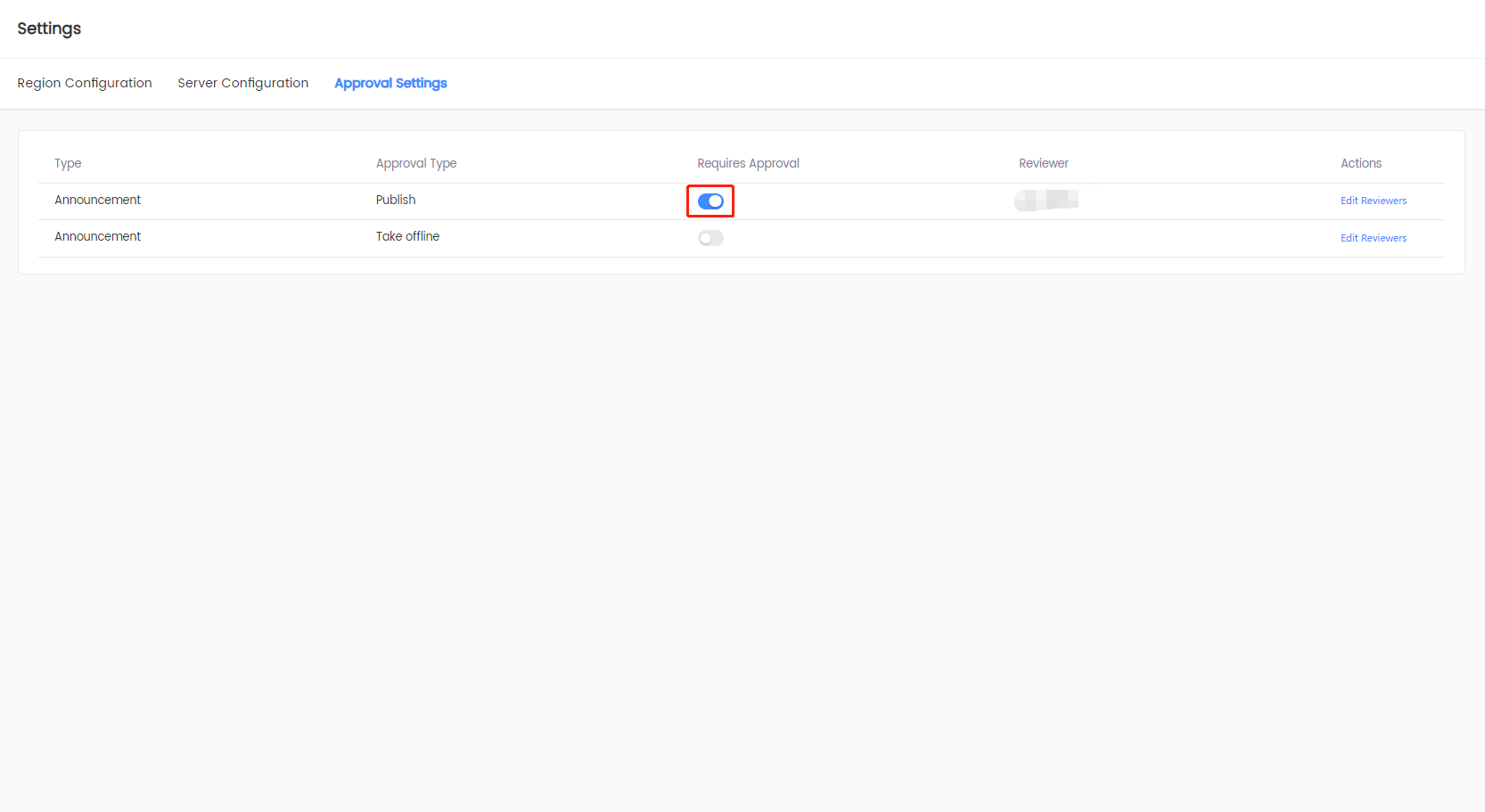
Task: Click the Requires Approval column header
Action: click(748, 163)
